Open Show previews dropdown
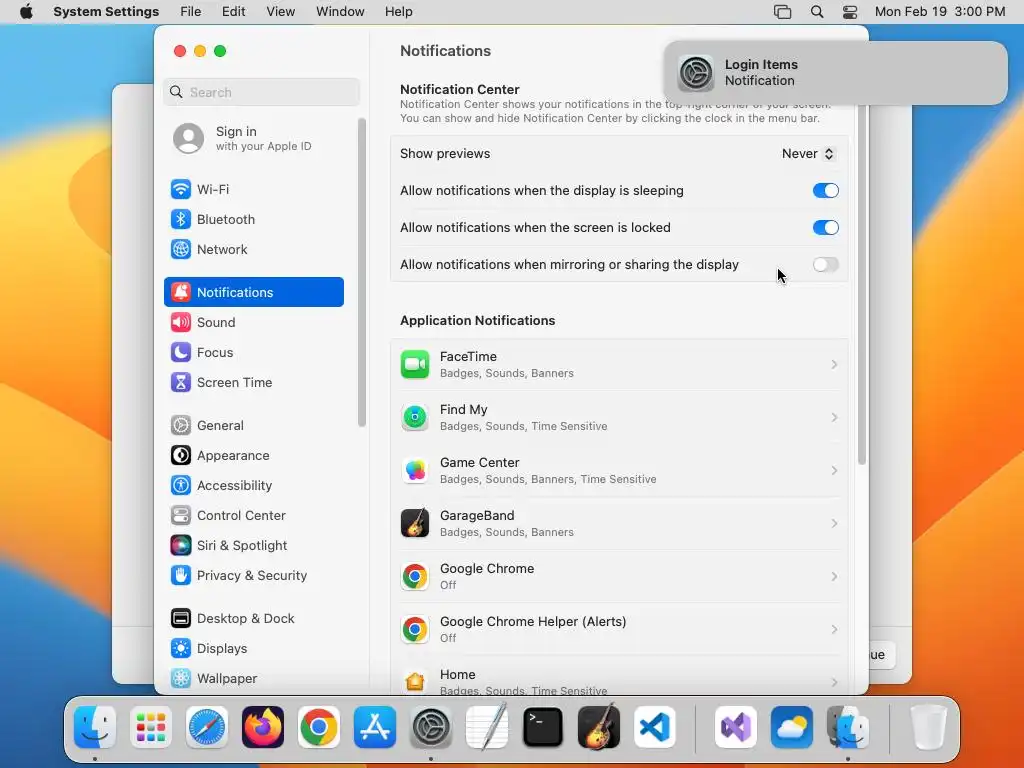The width and height of the screenshot is (1024, 768). (x=808, y=154)
